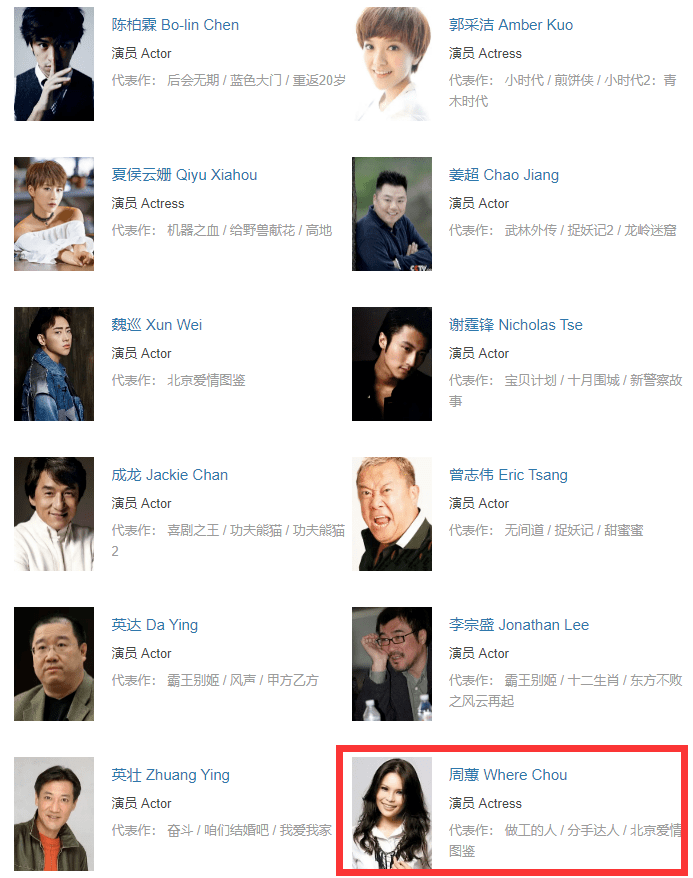Open the 魏巡 Xun Wei profile link
The image size is (693, 878).
pos(157,325)
